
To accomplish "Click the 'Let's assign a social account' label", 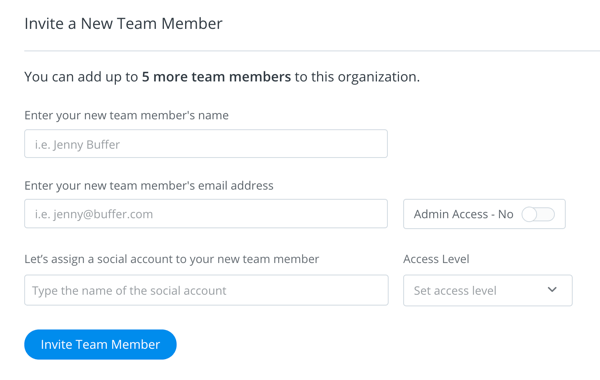I will click(x=171, y=259).
